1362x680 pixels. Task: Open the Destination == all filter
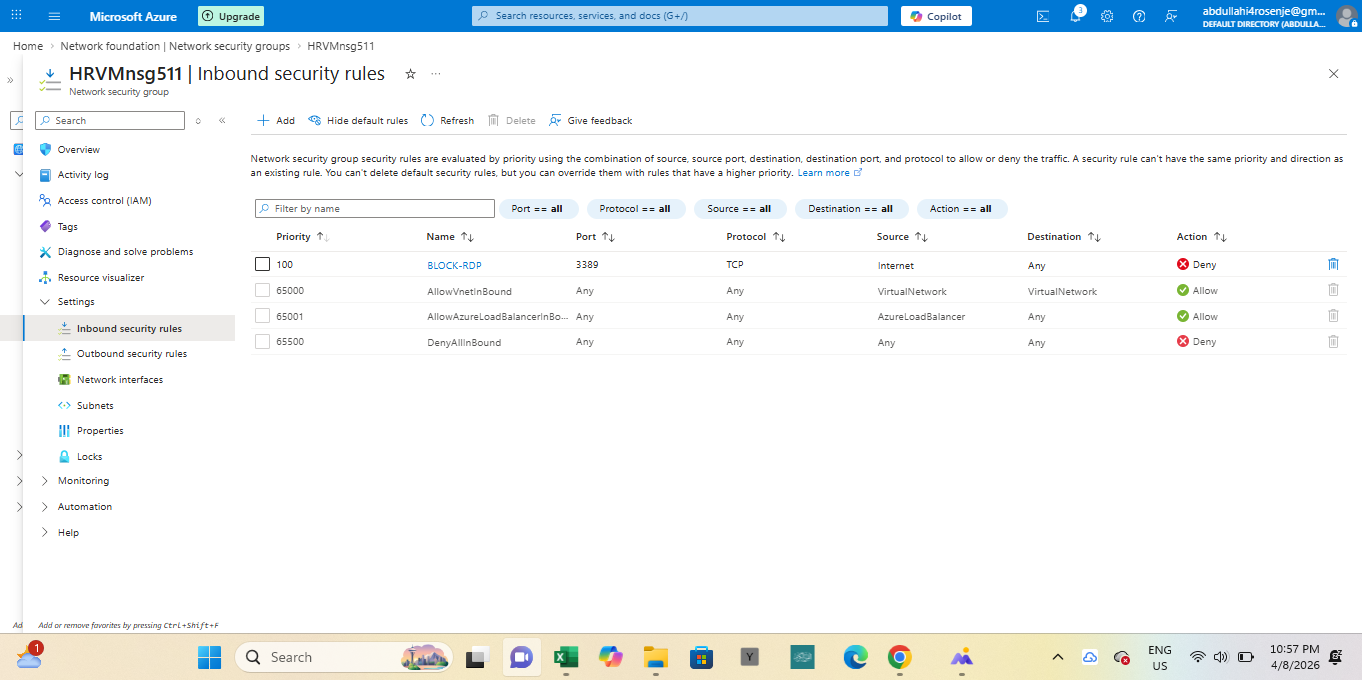[851, 209]
